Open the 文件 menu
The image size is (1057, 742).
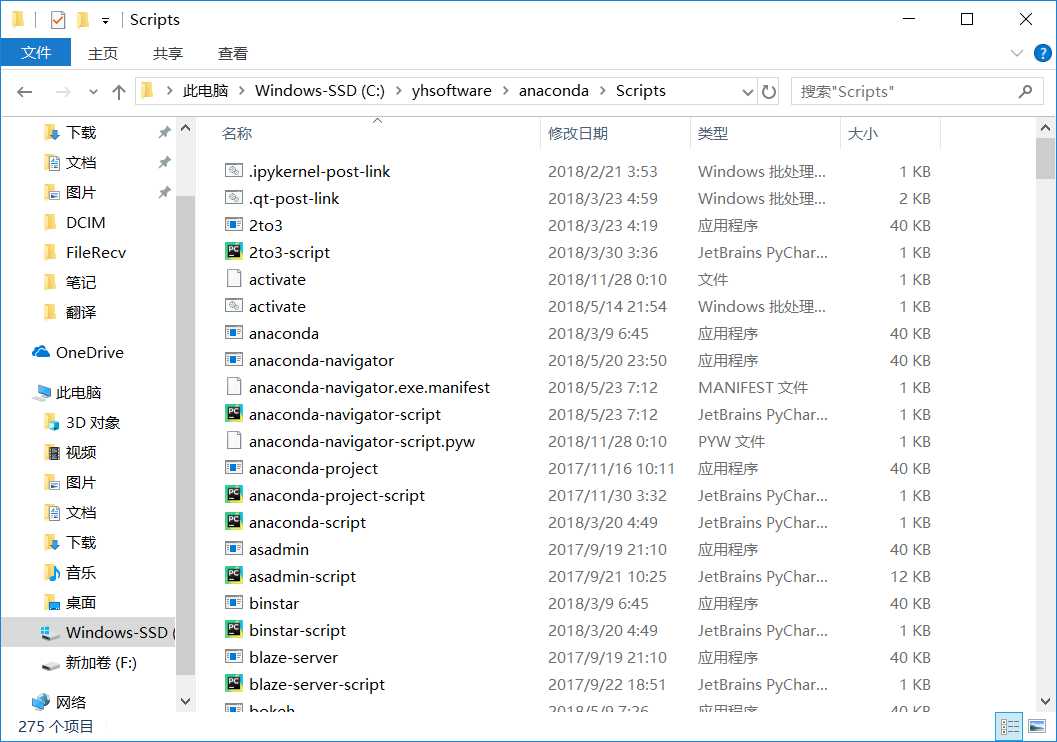pyautogui.click(x=36, y=53)
